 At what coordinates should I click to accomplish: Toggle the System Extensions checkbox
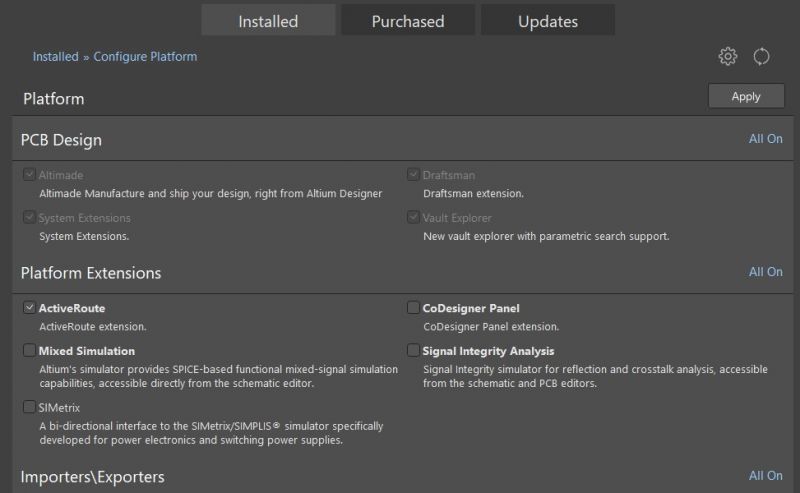[x=29, y=217]
